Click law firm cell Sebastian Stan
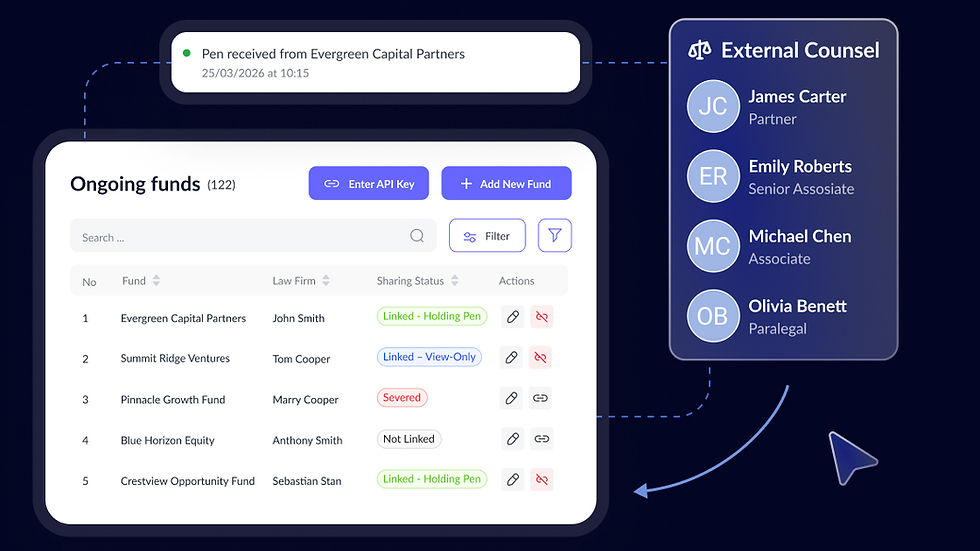Screen dimensions: 980x551 [x=307, y=481]
